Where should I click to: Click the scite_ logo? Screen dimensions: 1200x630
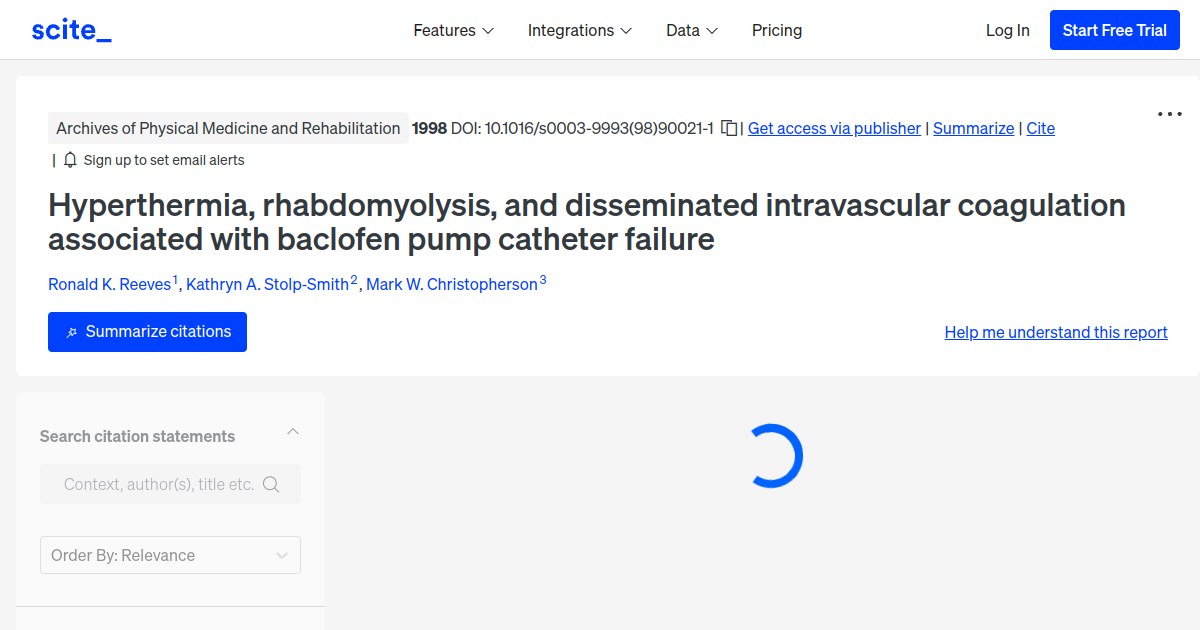tap(71, 30)
